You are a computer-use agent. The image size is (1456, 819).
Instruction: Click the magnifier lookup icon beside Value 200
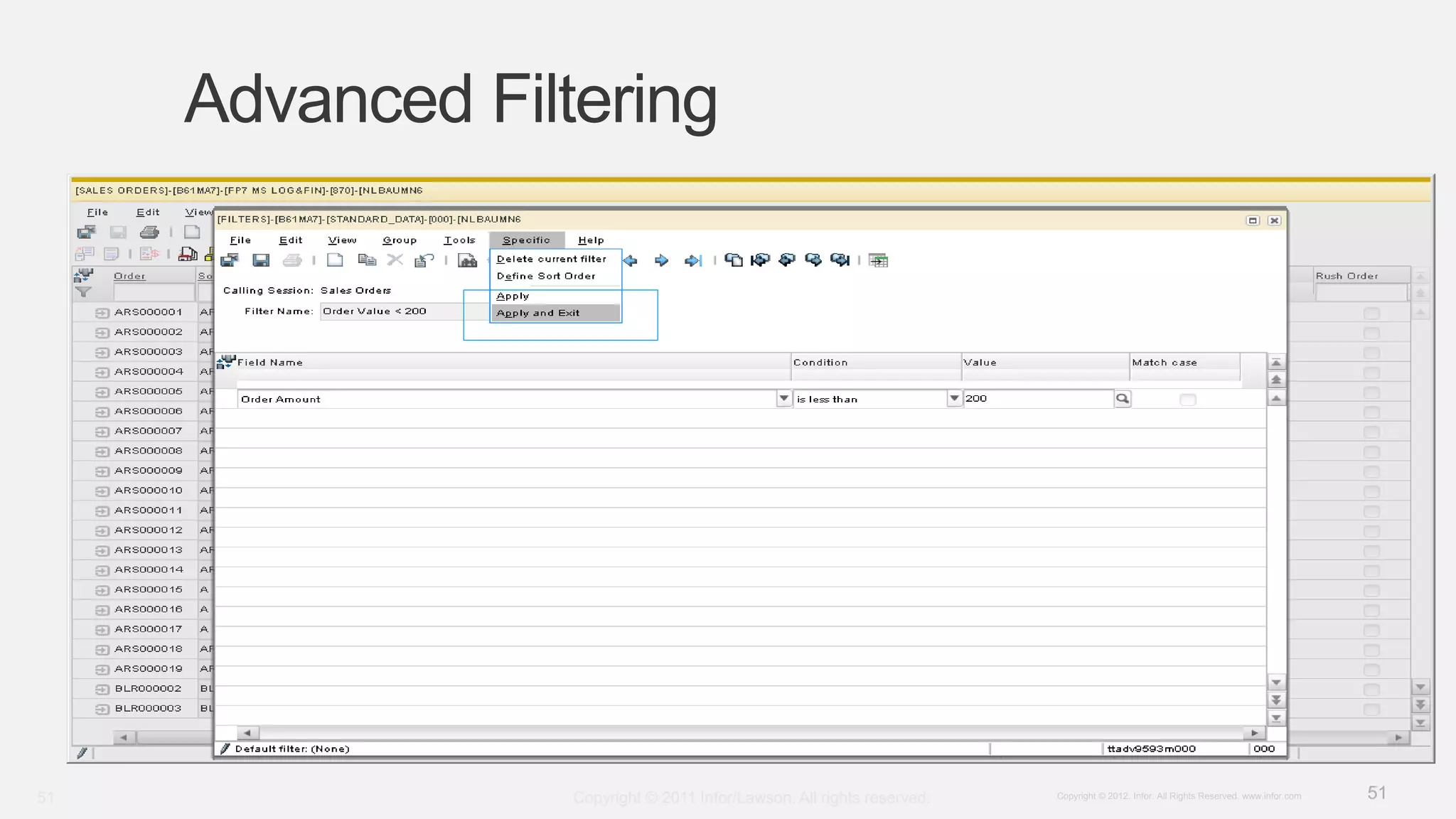click(1122, 399)
